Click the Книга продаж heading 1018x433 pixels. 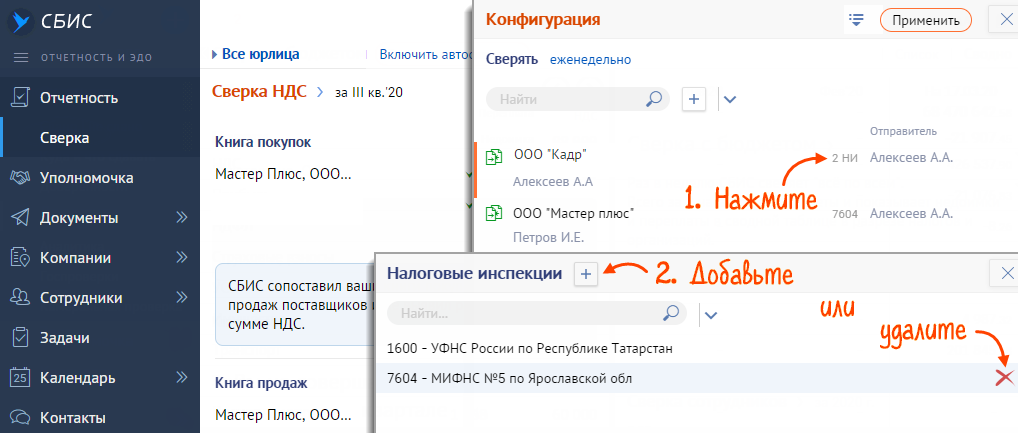(x=261, y=383)
